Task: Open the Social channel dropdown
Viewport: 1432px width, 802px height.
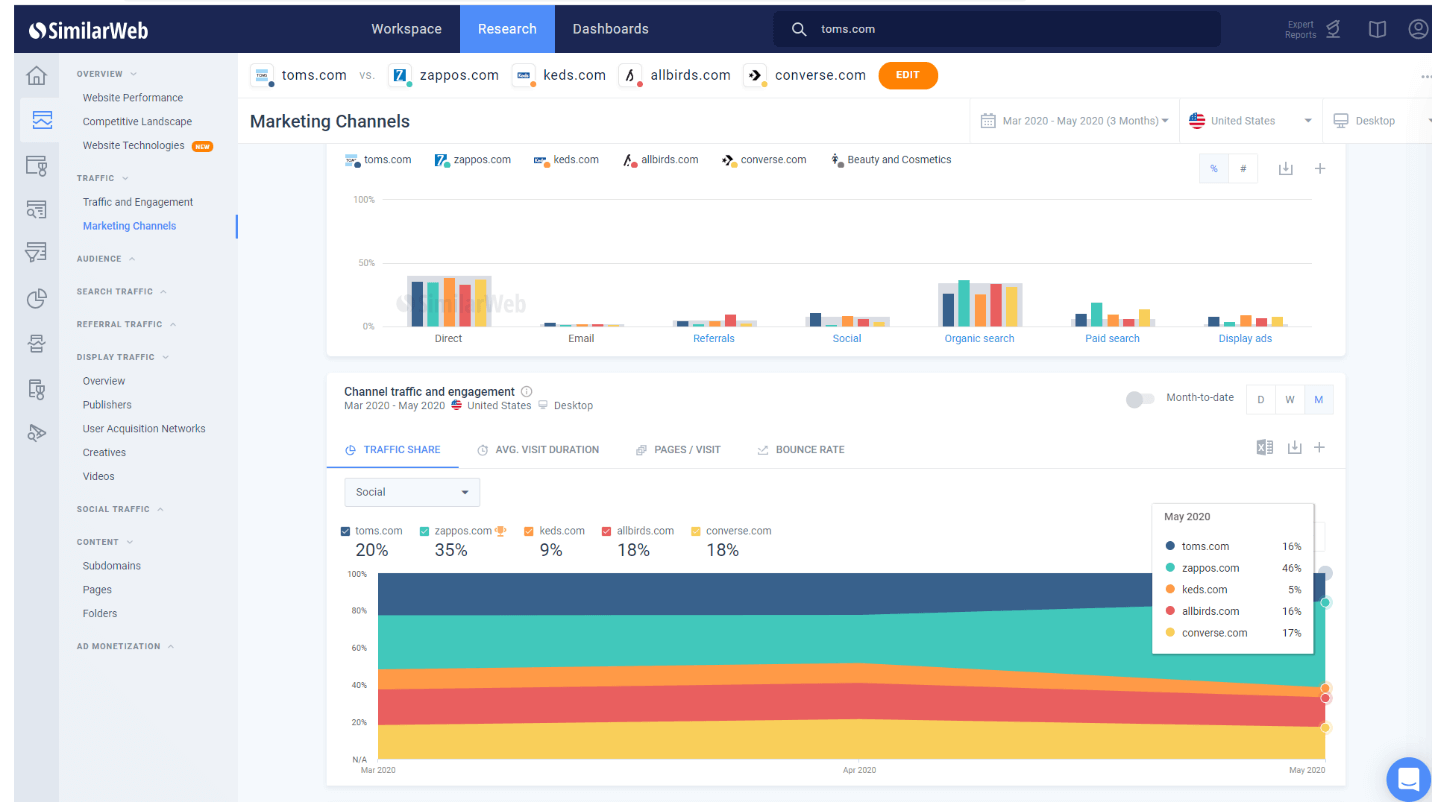Action: [x=412, y=492]
